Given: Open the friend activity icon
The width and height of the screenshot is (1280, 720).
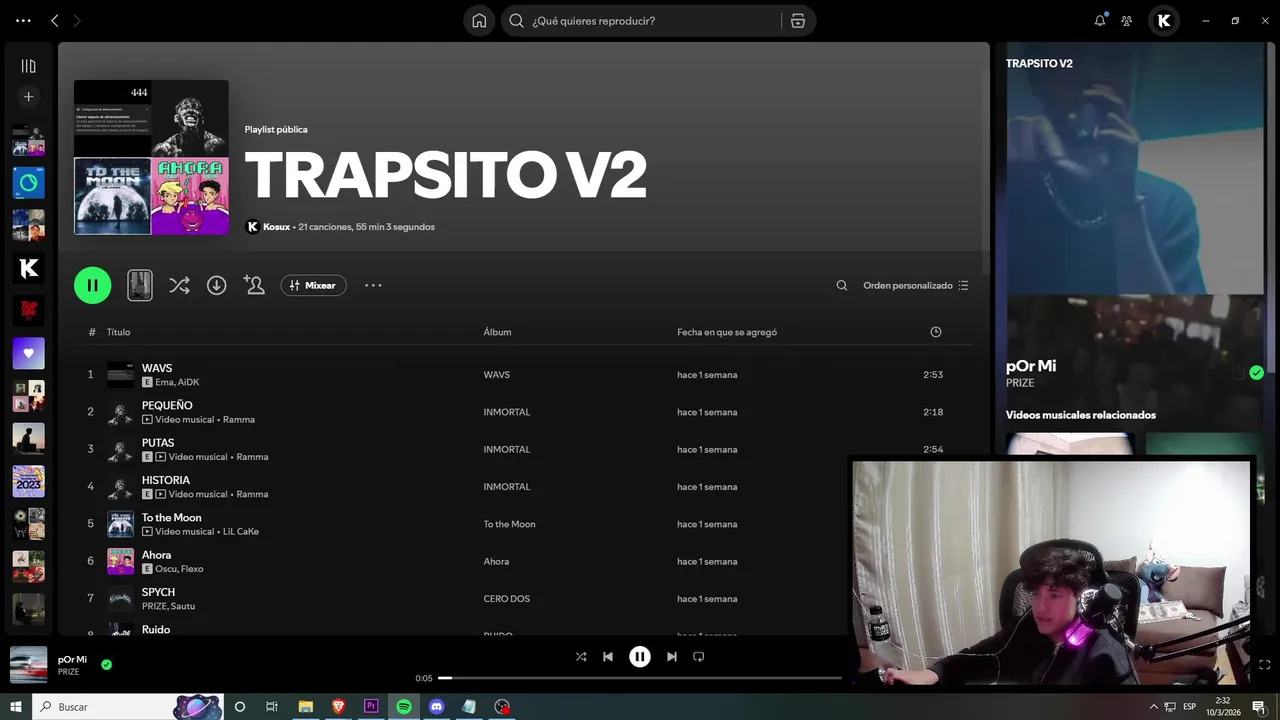Looking at the screenshot, I should 1127,20.
